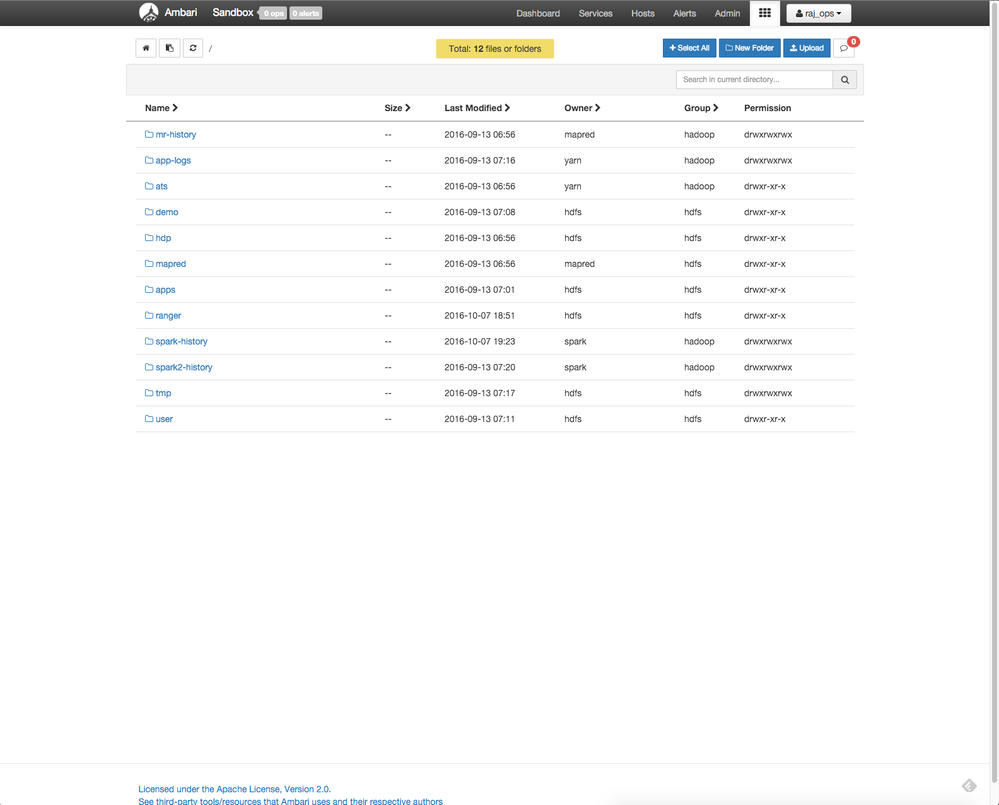The width and height of the screenshot is (999, 805).
Task: Create a New Folder
Action: [x=749, y=48]
